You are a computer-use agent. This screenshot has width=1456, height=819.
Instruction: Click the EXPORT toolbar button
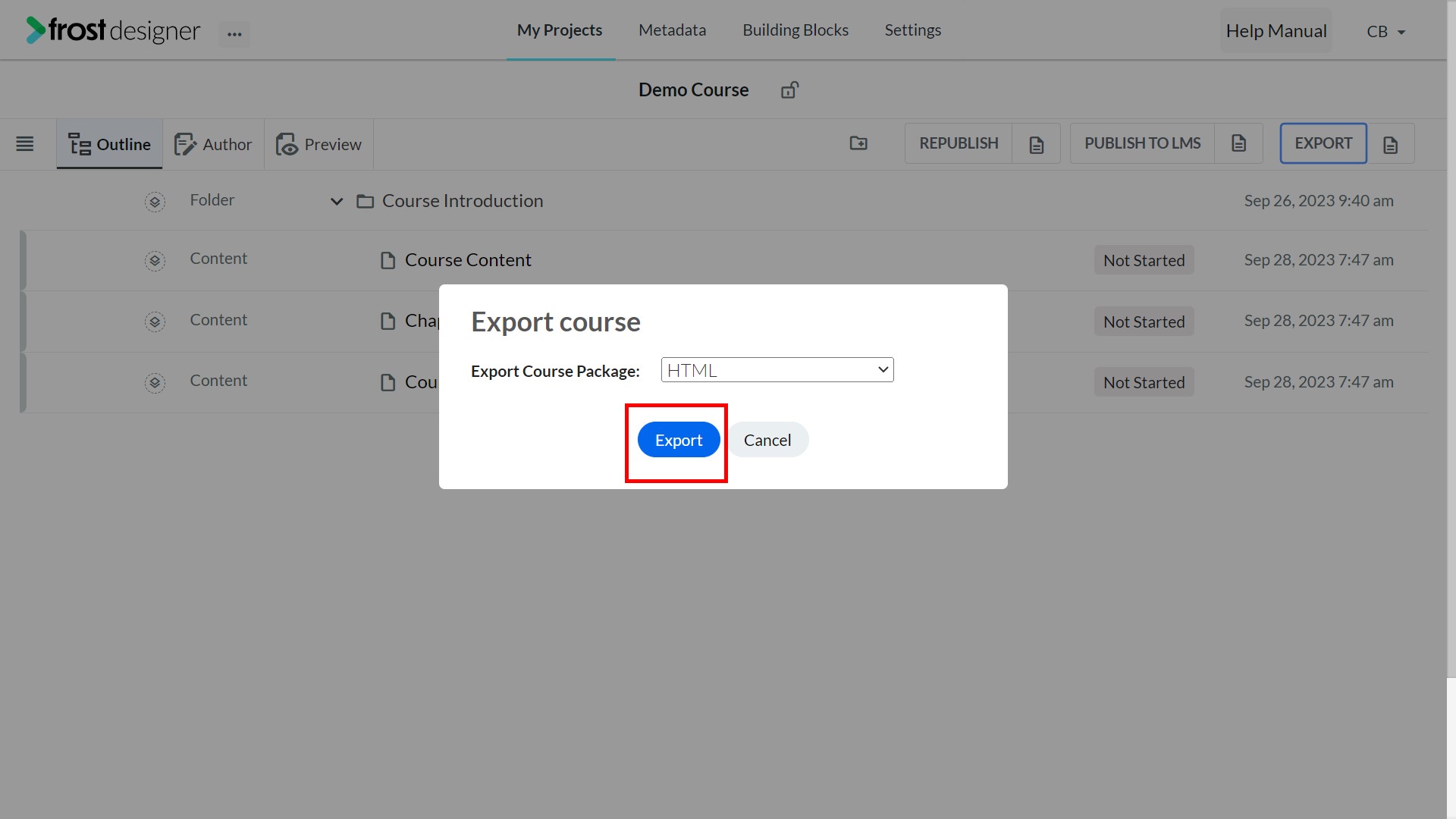[1323, 143]
